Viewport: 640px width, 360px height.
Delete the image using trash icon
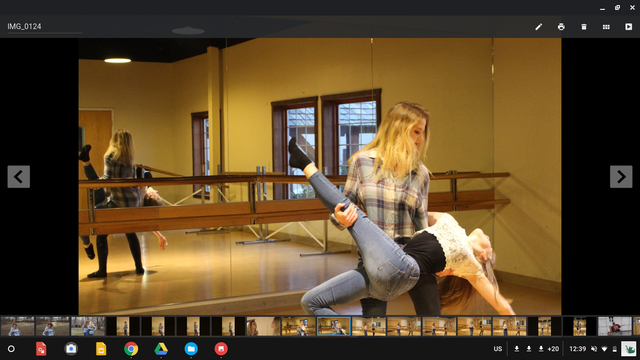click(584, 27)
